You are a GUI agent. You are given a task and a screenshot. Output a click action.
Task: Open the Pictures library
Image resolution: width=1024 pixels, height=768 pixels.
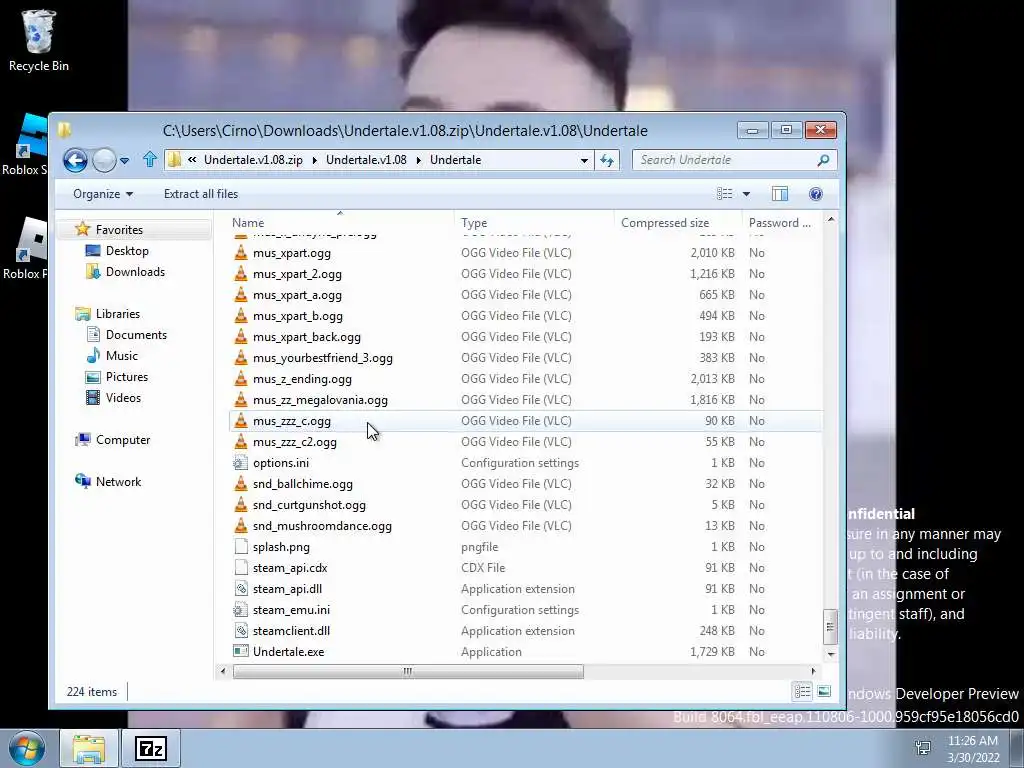[127, 377]
